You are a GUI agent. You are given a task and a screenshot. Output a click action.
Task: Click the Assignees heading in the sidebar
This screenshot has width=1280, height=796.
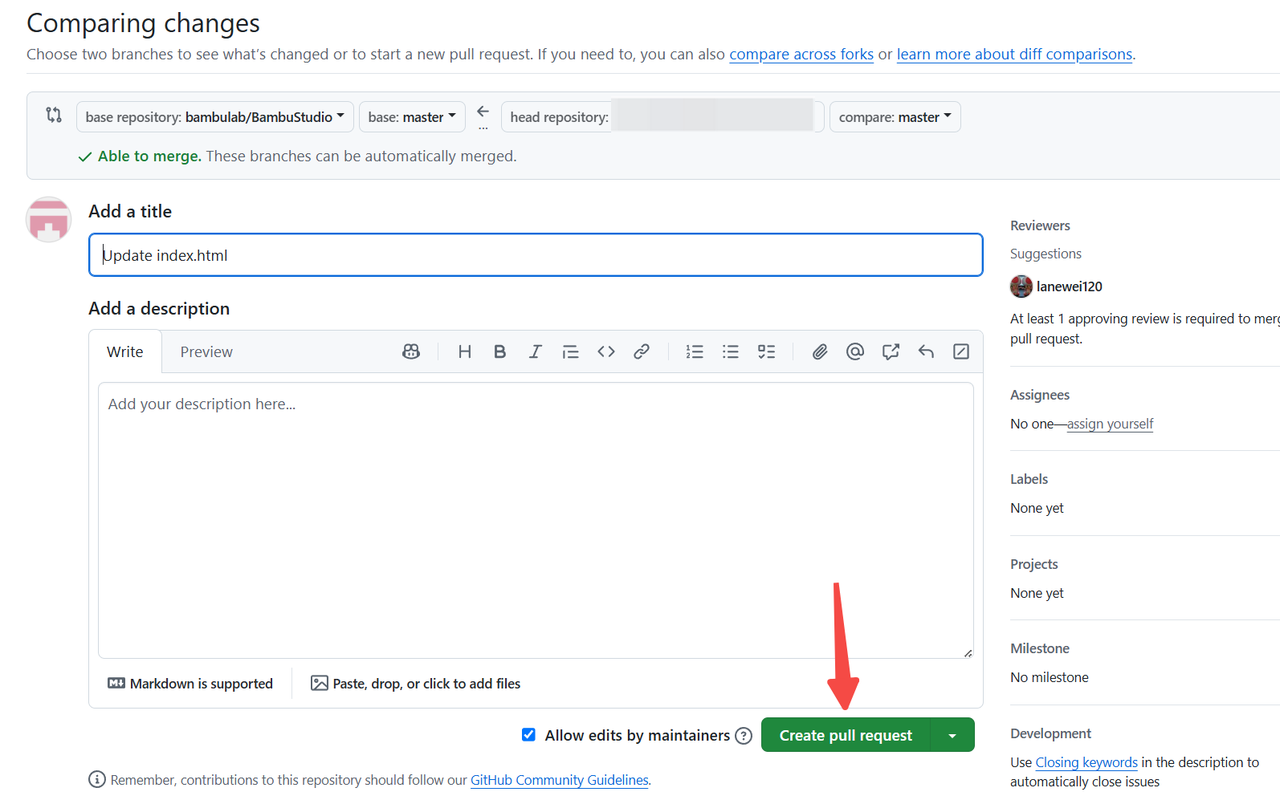[x=1040, y=395]
